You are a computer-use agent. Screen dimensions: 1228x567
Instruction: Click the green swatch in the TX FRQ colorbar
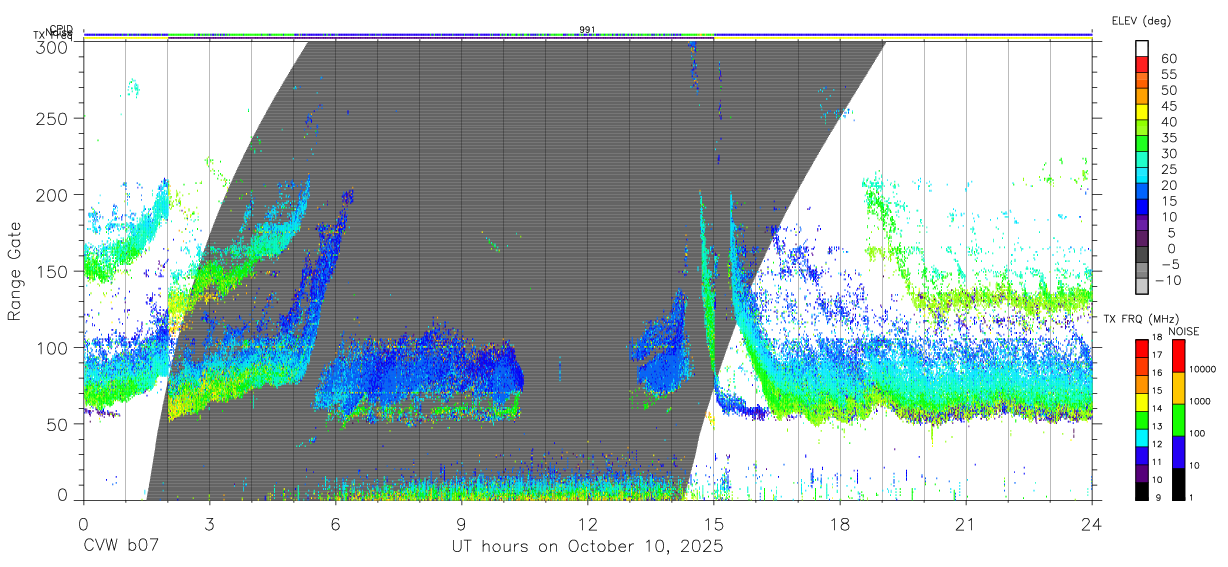(1142, 418)
